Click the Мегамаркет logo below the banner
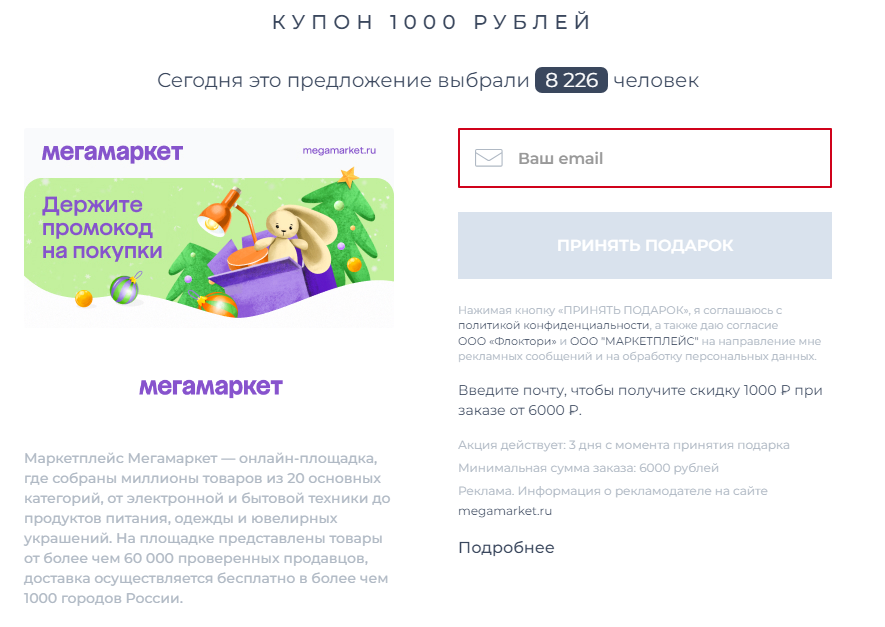This screenshot has width=885, height=627. click(211, 387)
